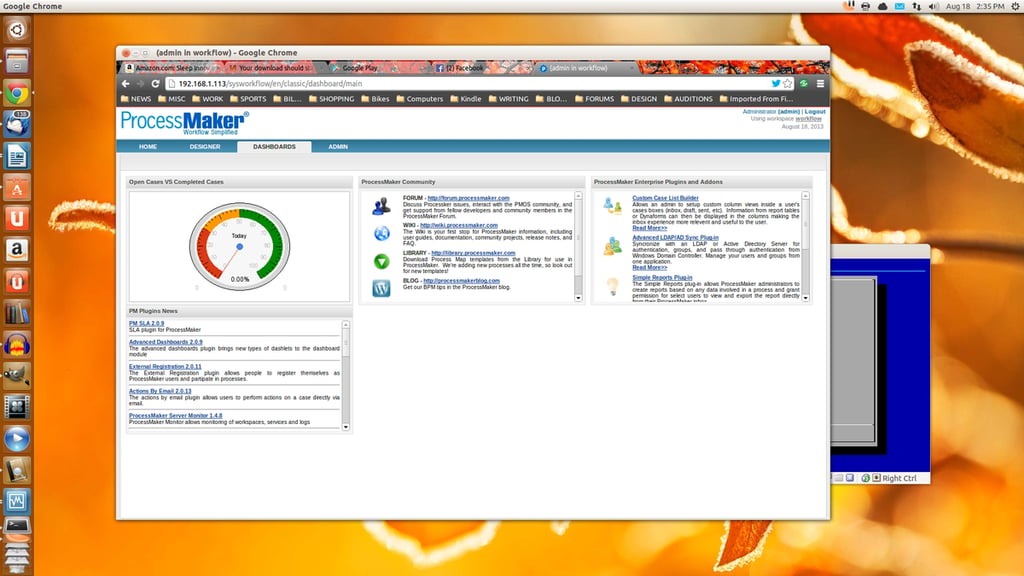Open the PM SLA 2.0.9 link
The height and width of the screenshot is (576, 1024).
pos(146,323)
